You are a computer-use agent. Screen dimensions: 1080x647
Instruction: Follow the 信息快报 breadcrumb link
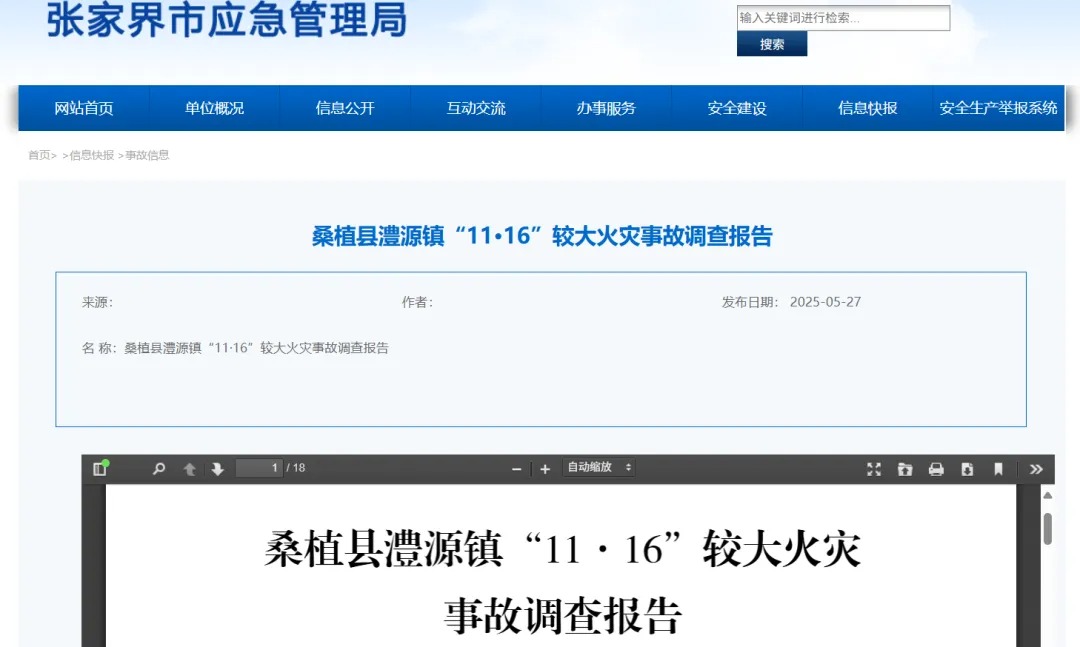92,155
